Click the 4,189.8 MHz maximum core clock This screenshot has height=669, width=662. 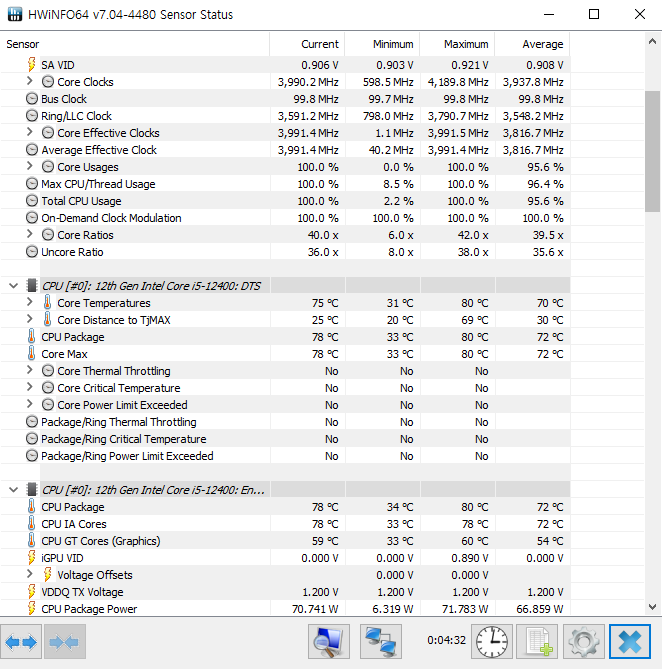click(x=458, y=82)
